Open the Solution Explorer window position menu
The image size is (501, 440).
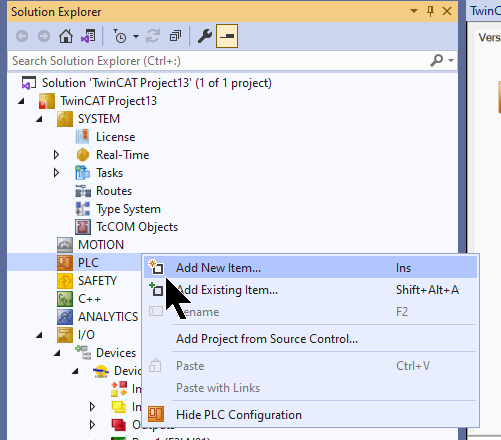coord(414,11)
